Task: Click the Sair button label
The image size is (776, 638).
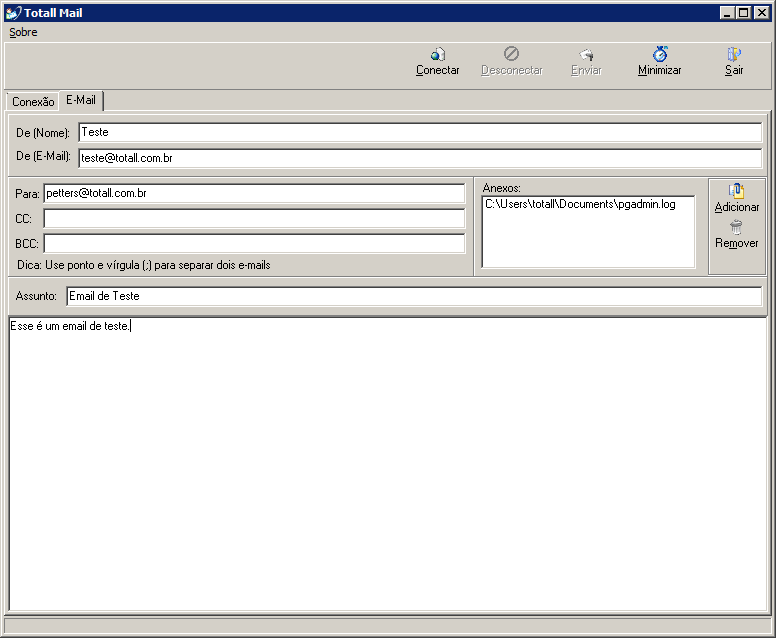Action: [x=734, y=70]
